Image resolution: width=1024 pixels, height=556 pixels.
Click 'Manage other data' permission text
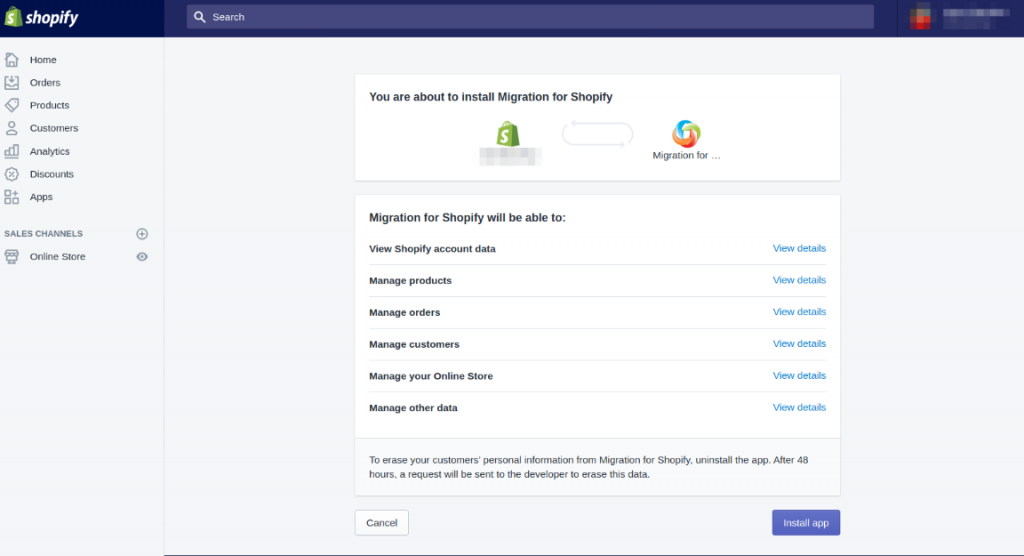(x=413, y=408)
